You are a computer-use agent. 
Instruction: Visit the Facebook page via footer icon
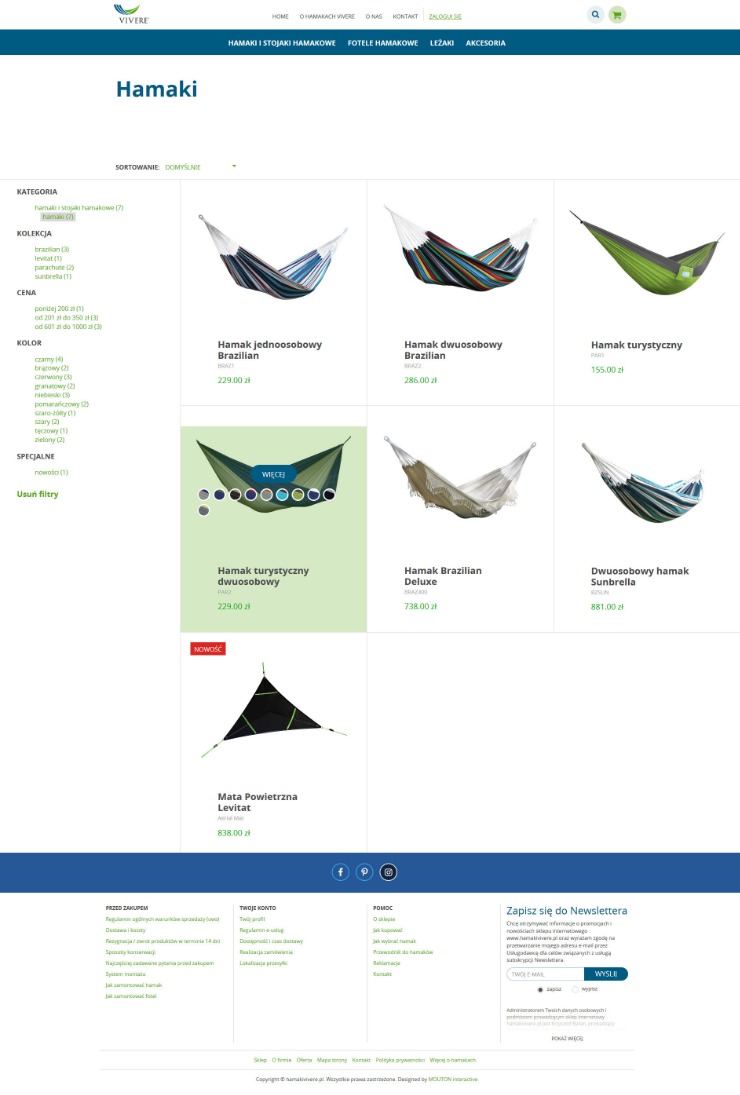tap(341, 872)
